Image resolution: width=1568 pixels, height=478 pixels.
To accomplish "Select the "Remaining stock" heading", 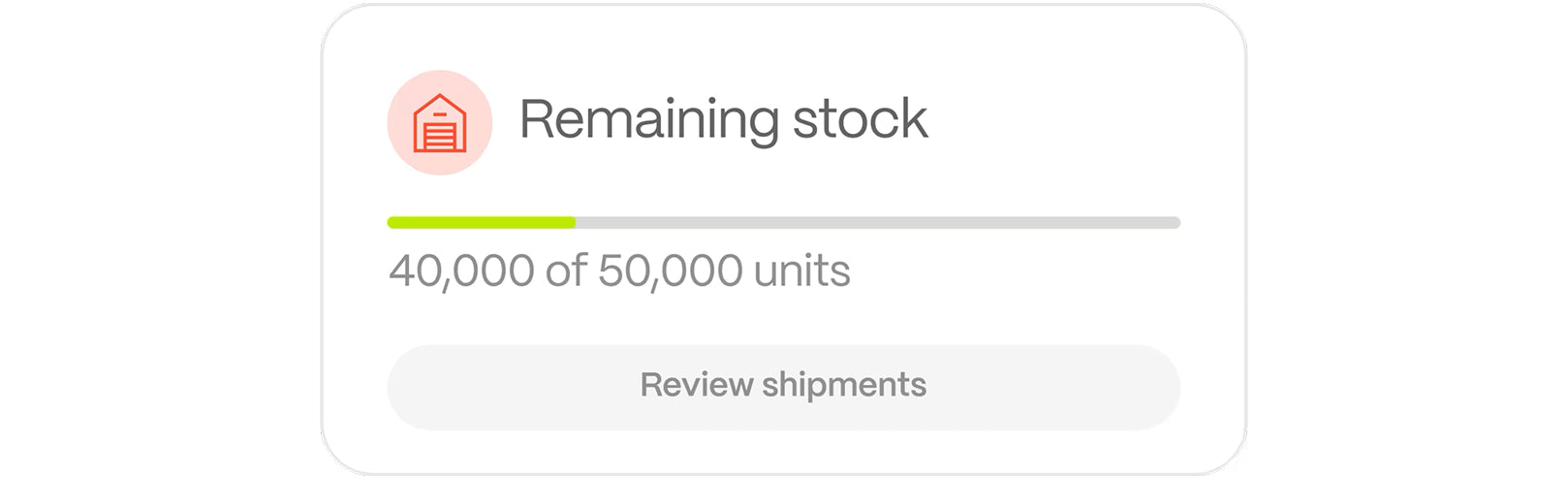I will (x=723, y=119).
